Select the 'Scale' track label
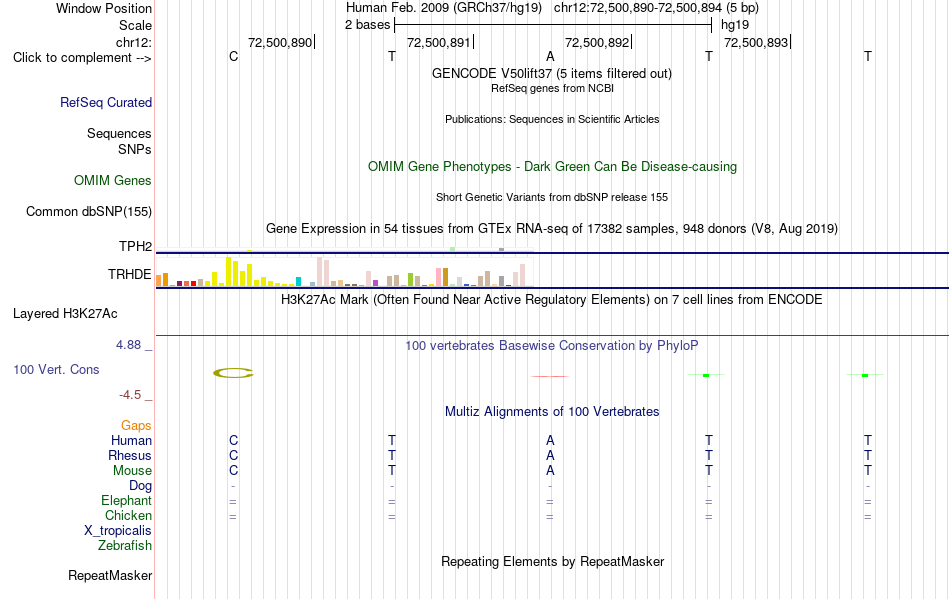Screen dimensions: 950x599 point(135,25)
